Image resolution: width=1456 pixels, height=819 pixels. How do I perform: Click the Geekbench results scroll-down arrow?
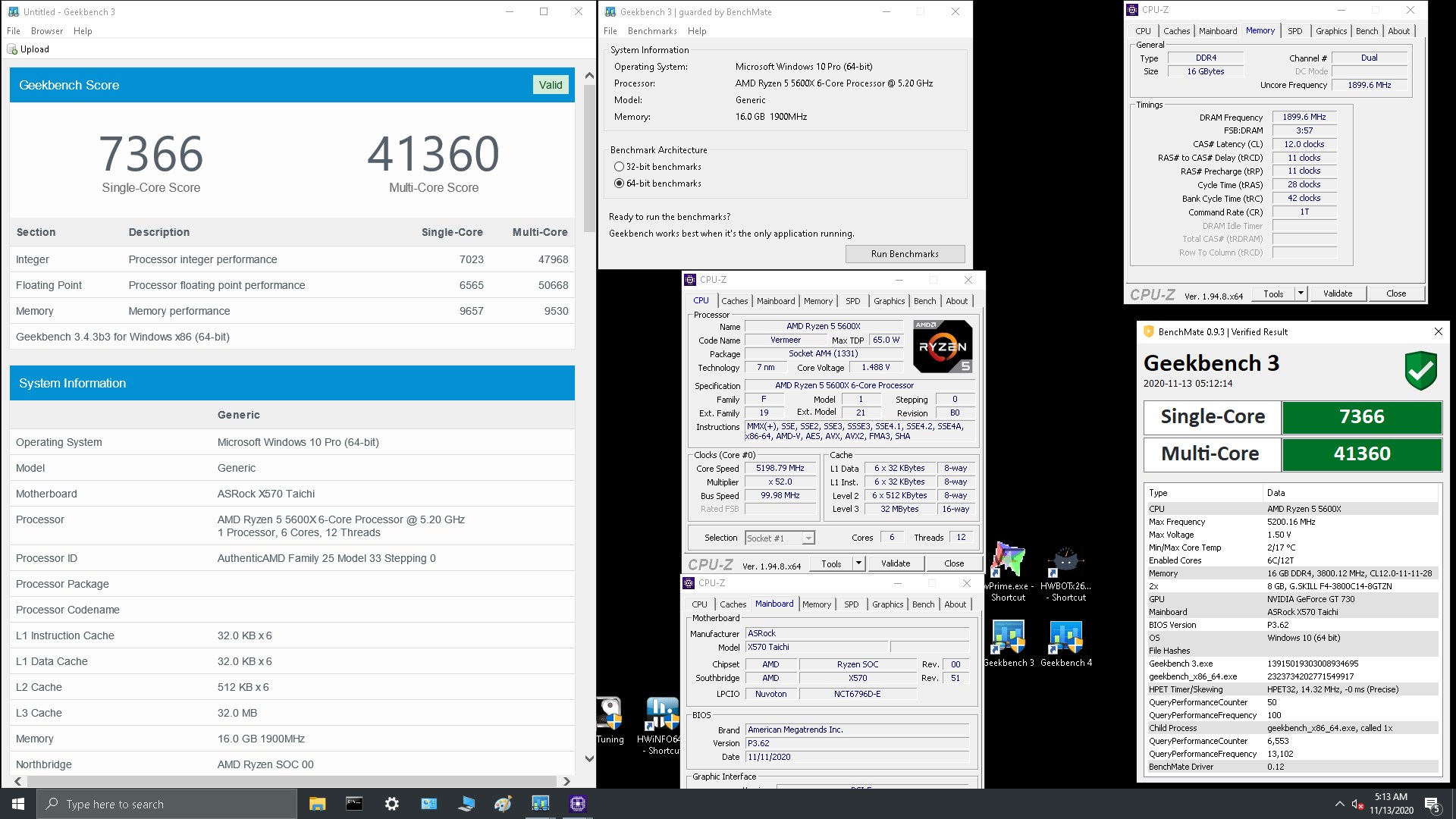click(589, 758)
